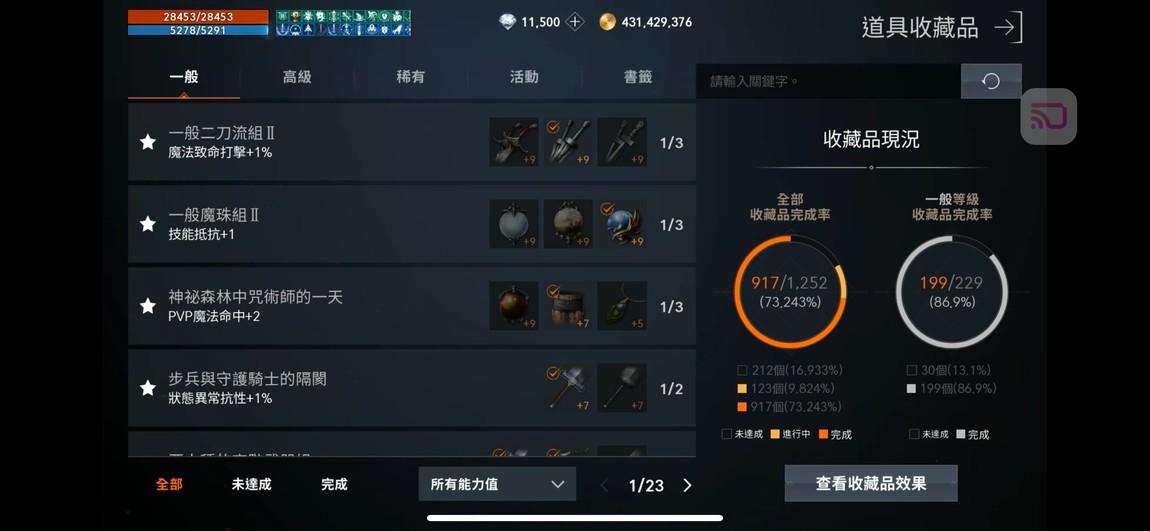
Task: Click the previous page arrow
Action: 604,486
